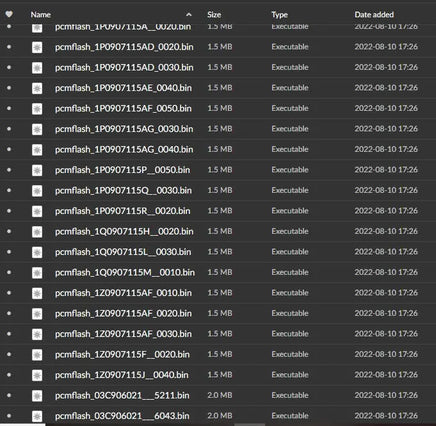Click 2.0 MB size of pcmflash_03C906021___5211.bin
The width and height of the screenshot is (436, 426).
point(220,395)
